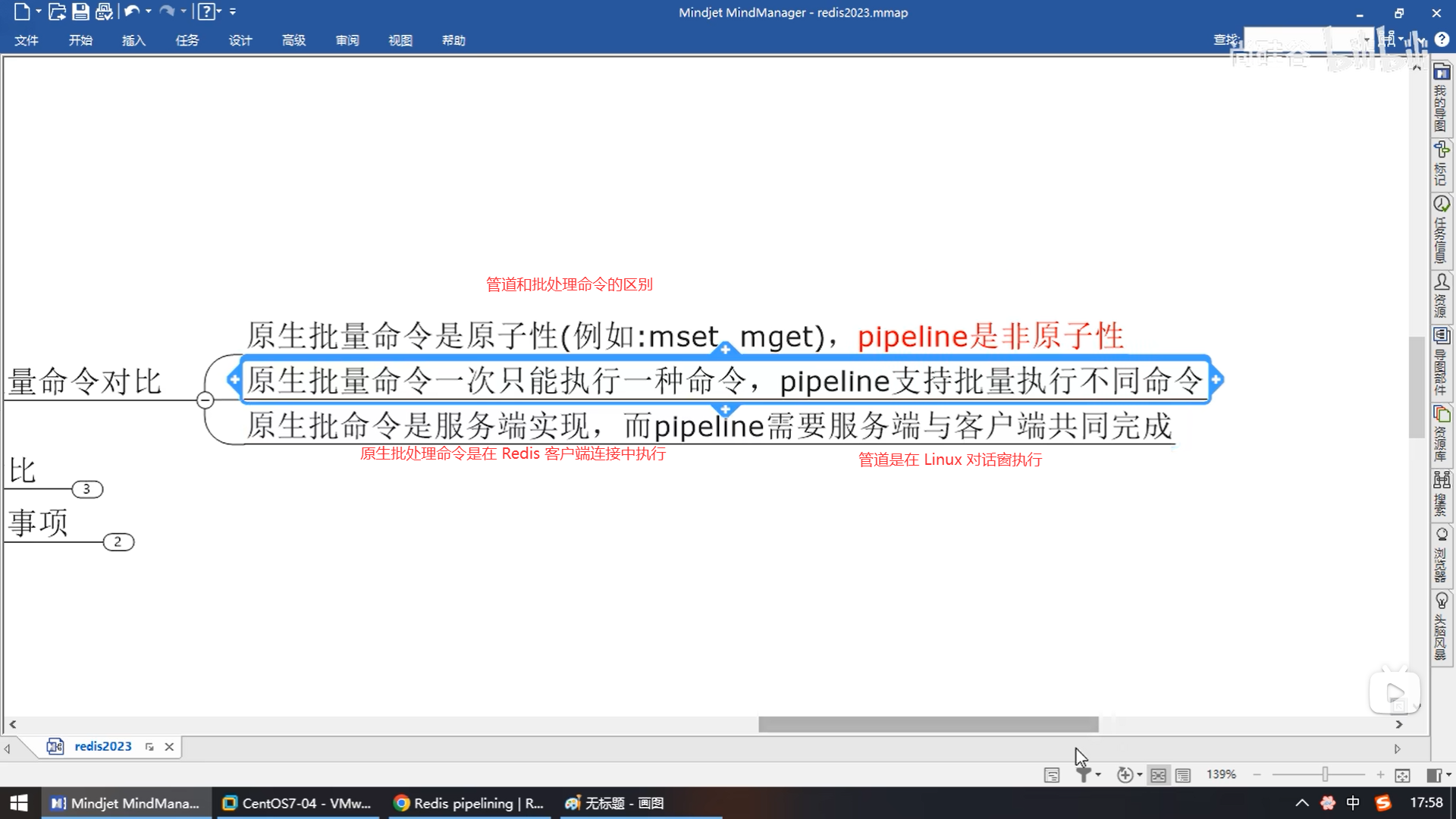Open the 视图 ribbon tab

[x=400, y=40]
